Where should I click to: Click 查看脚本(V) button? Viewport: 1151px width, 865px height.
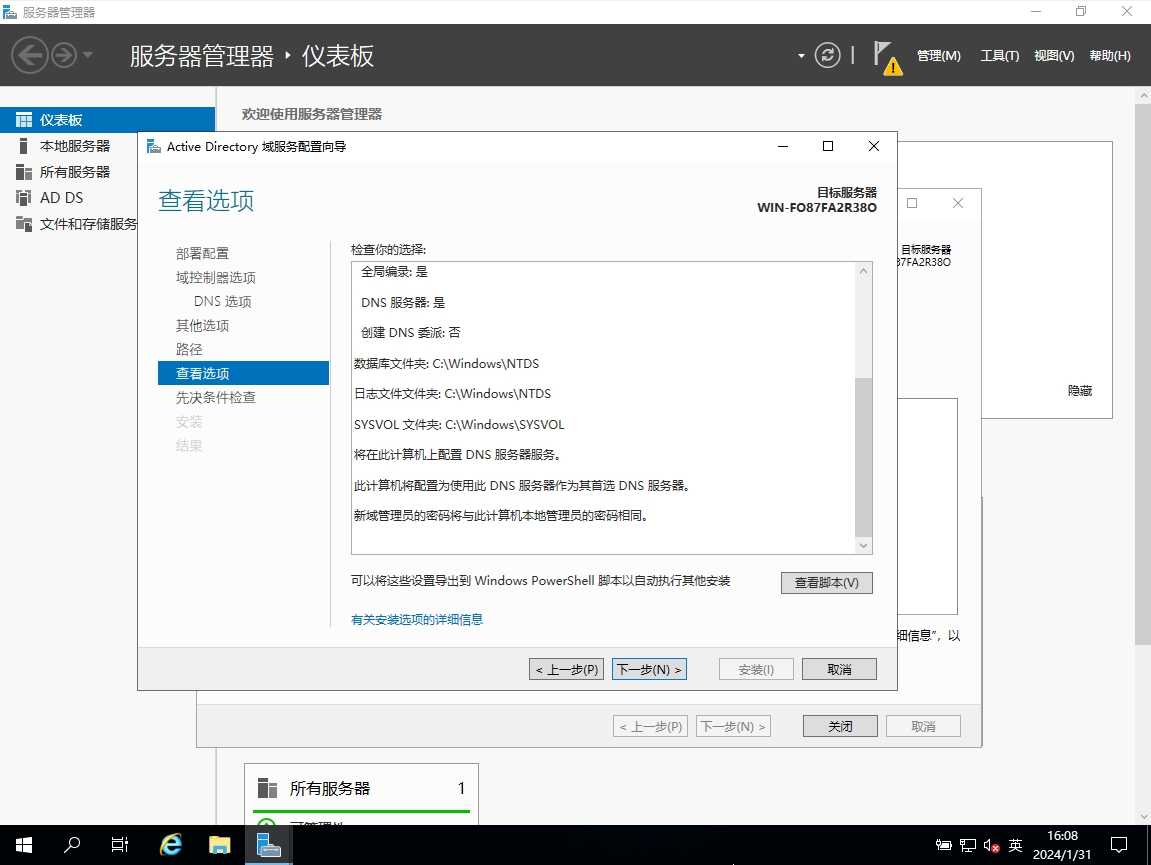point(826,583)
